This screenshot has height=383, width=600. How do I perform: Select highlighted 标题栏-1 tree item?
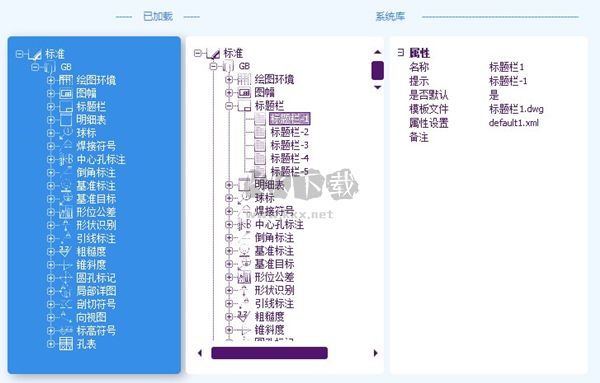(x=290, y=119)
